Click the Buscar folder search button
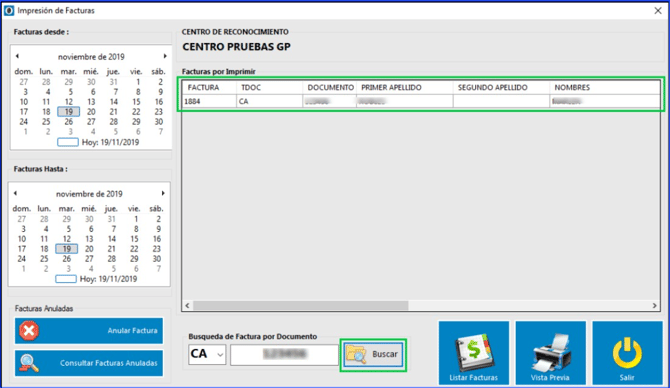This screenshot has height=388, width=670. pos(373,354)
